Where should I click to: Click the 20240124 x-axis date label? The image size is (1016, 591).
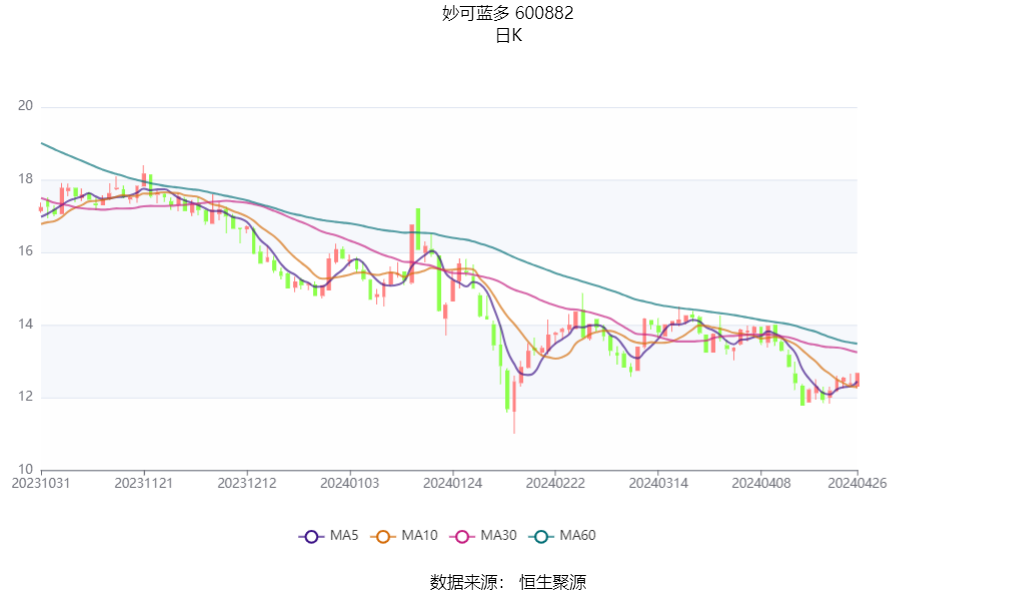[452, 483]
